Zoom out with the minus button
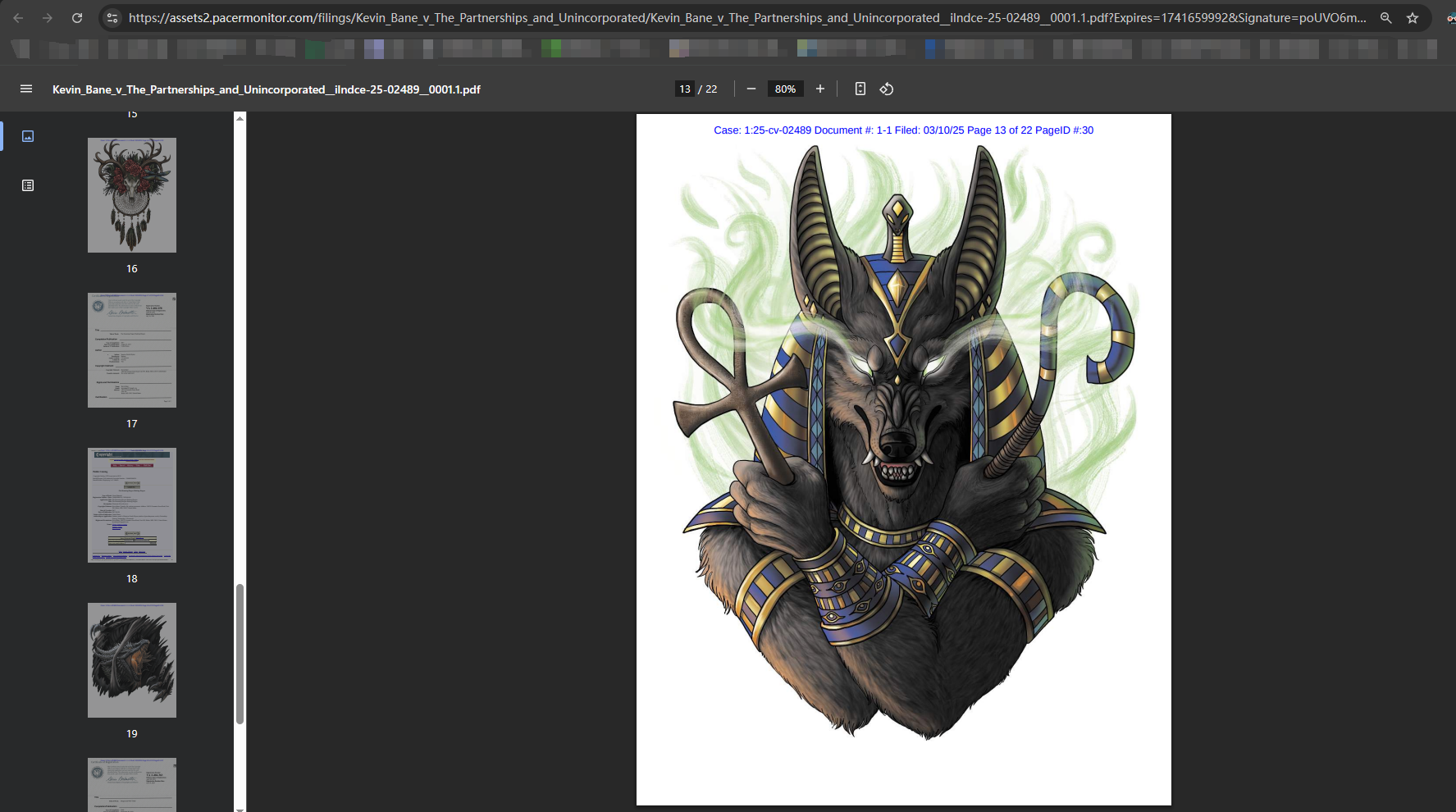The image size is (1456, 812). pyautogui.click(x=751, y=89)
